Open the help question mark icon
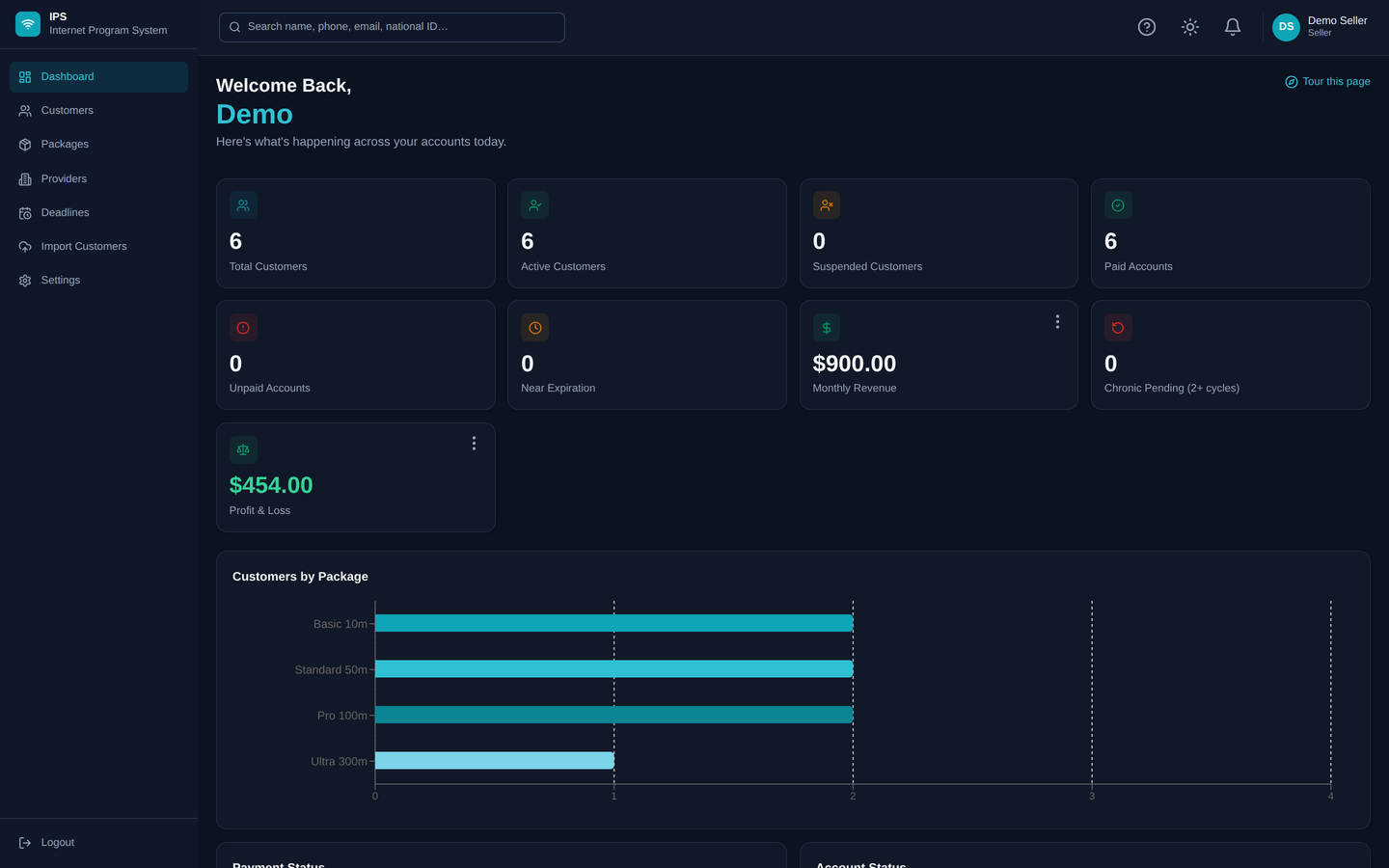The height and width of the screenshot is (868, 1389). 1147,27
